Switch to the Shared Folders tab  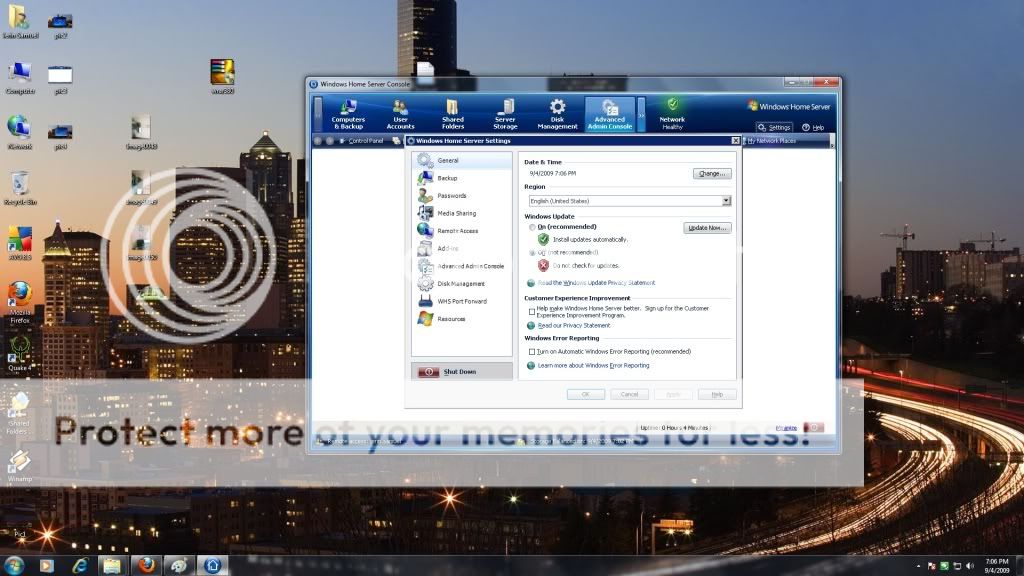[x=452, y=114]
